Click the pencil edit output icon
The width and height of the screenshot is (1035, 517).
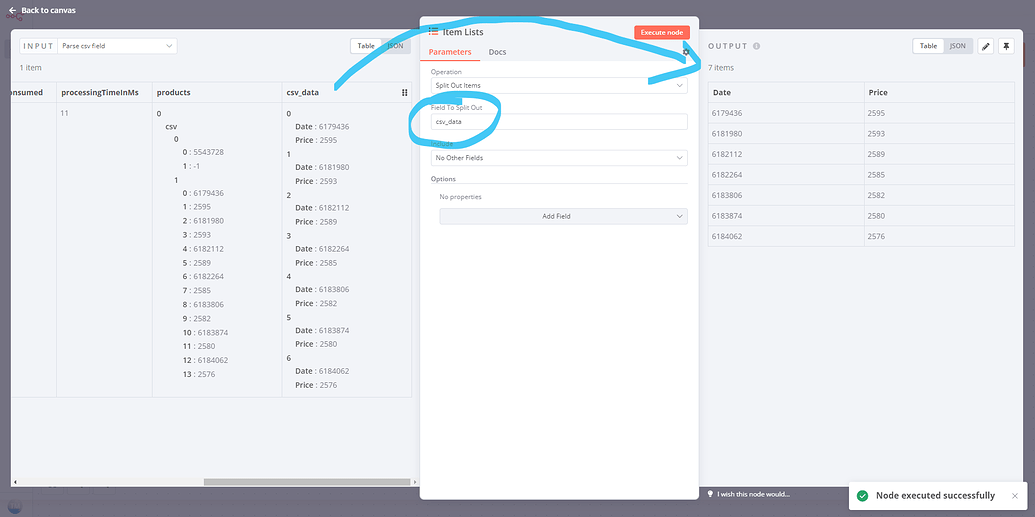pos(985,46)
